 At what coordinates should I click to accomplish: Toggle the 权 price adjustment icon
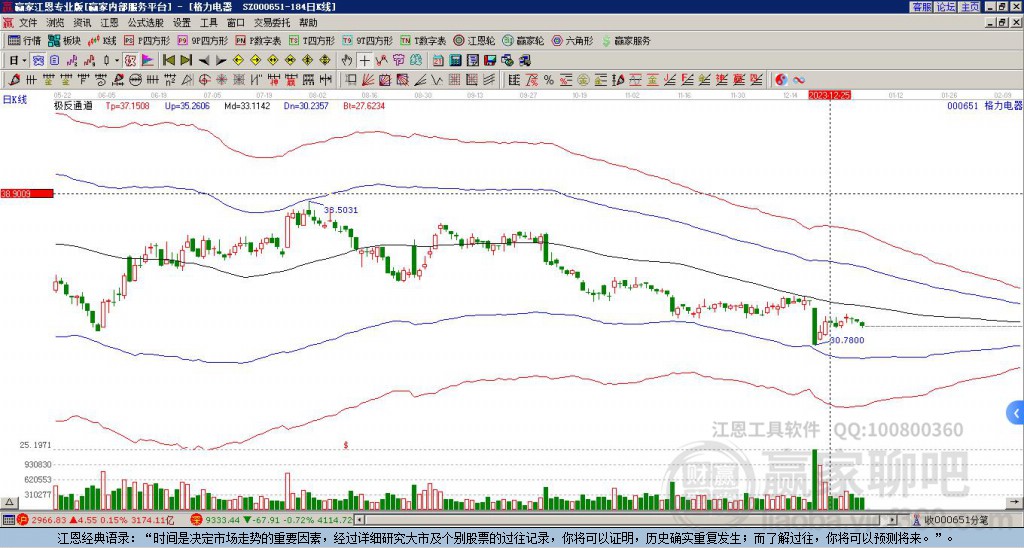point(130,60)
